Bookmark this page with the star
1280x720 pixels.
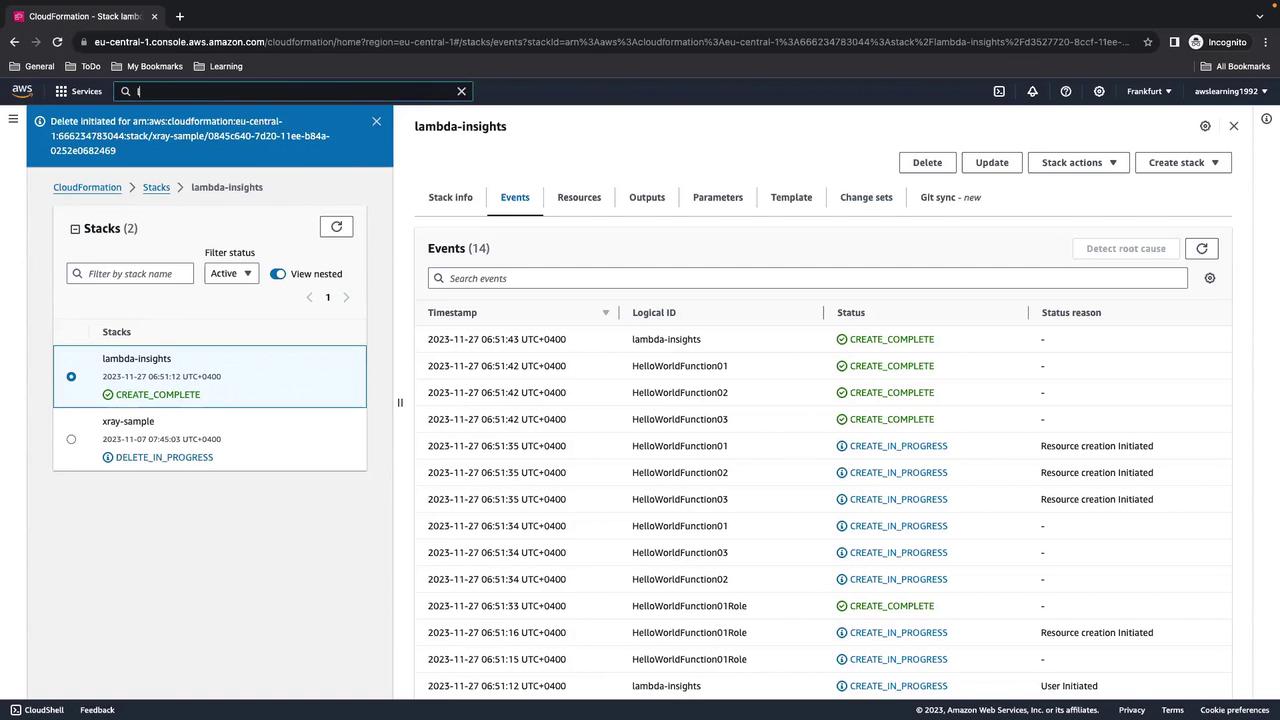tap(1148, 42)
